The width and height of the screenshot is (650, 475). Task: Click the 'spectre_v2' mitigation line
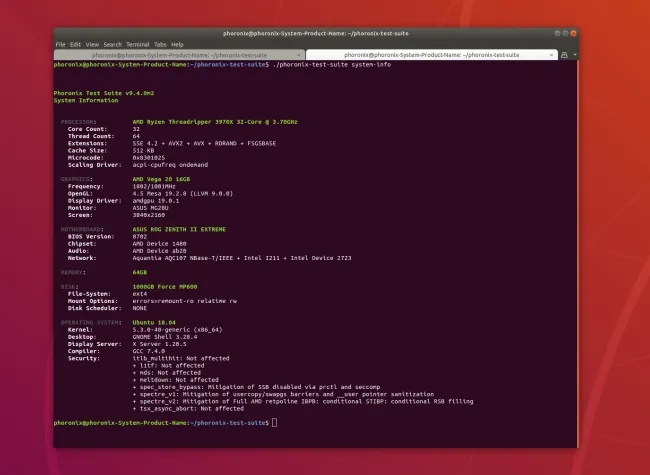click(303, 401)
